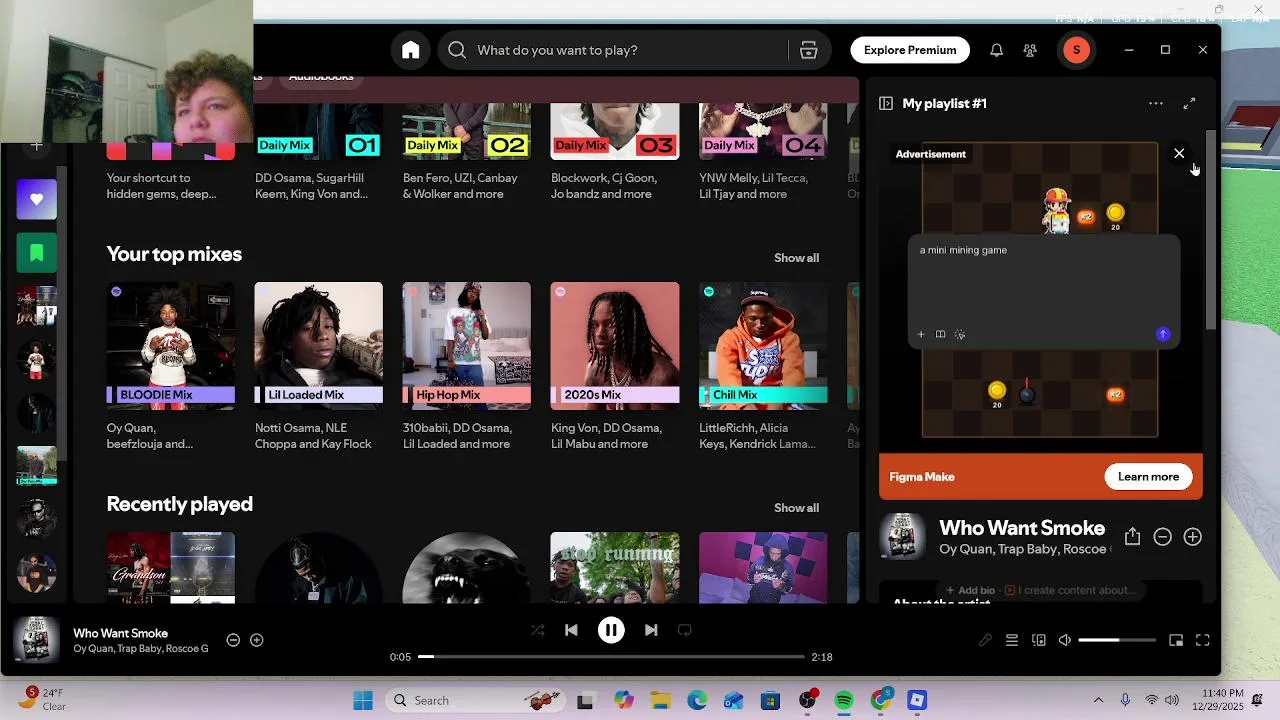
Task: Show hidden system tray icons chevron
Action: tap(1098, 700)
